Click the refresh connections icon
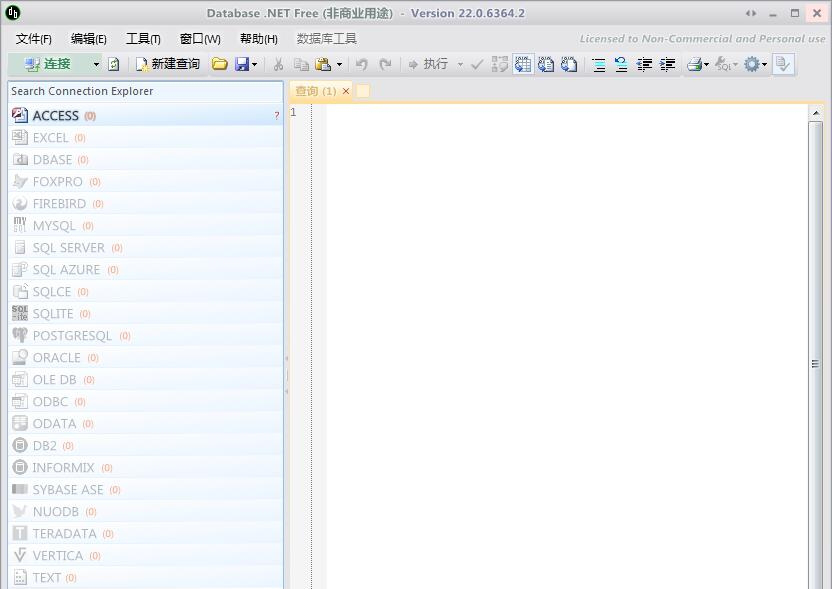Image resolution: width=832 pixels, height=612 pixels. click(x=114, y=64)
